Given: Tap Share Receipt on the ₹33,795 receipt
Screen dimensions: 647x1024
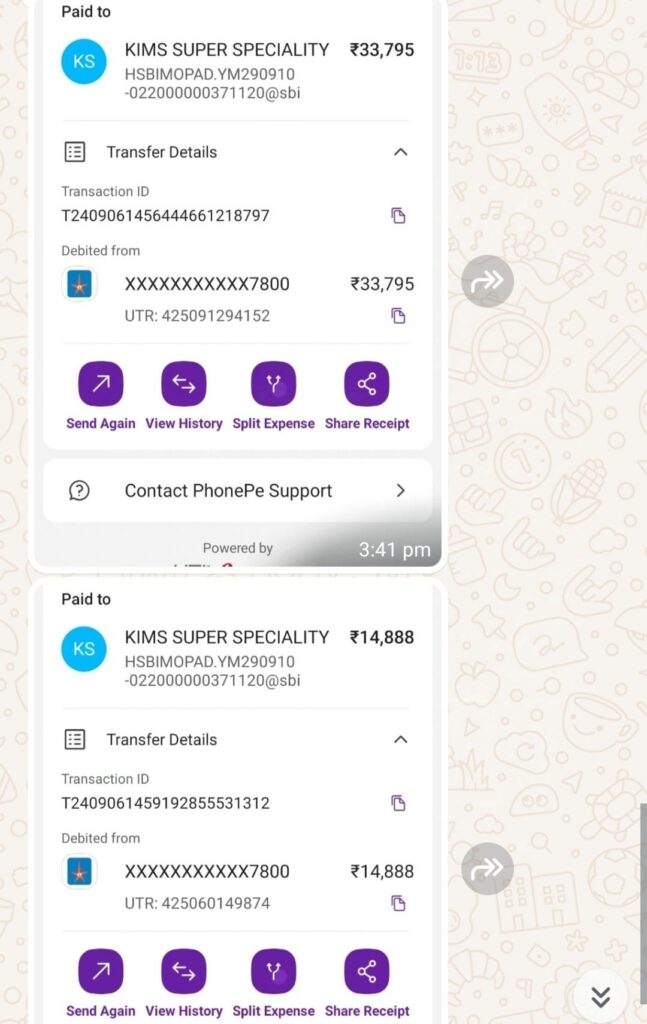Looking at the screenshot, I should 367,385.
